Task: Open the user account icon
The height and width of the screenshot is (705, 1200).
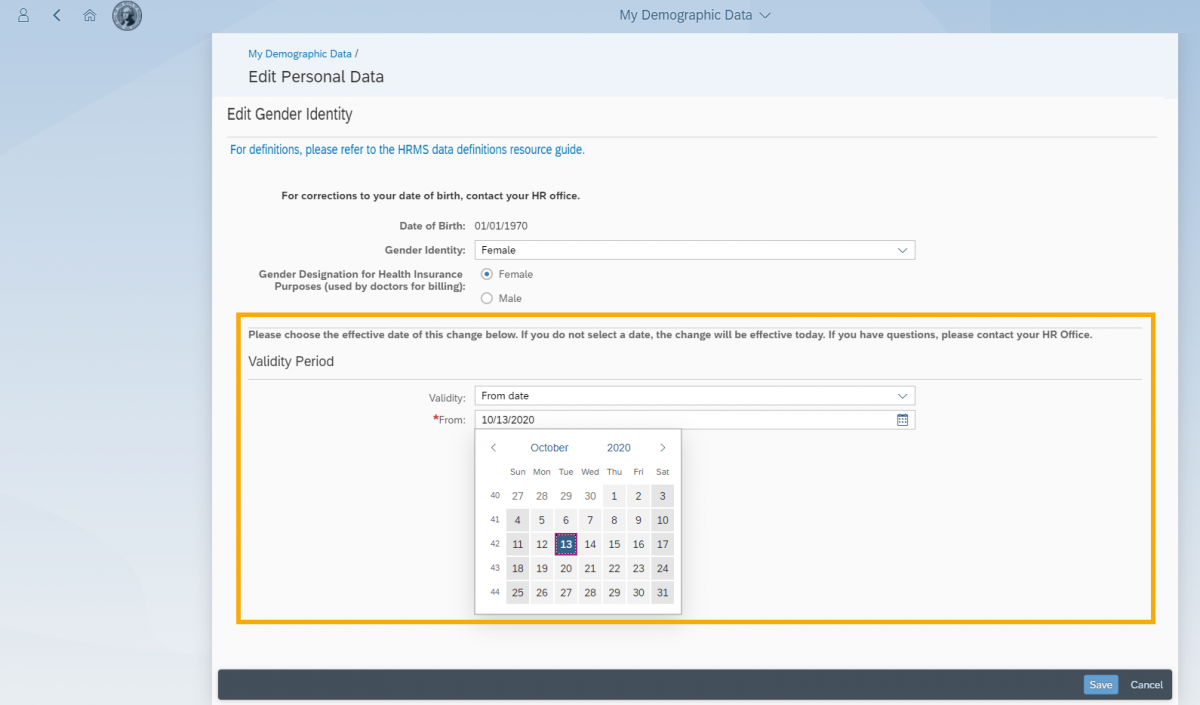Action: (22, 14)
